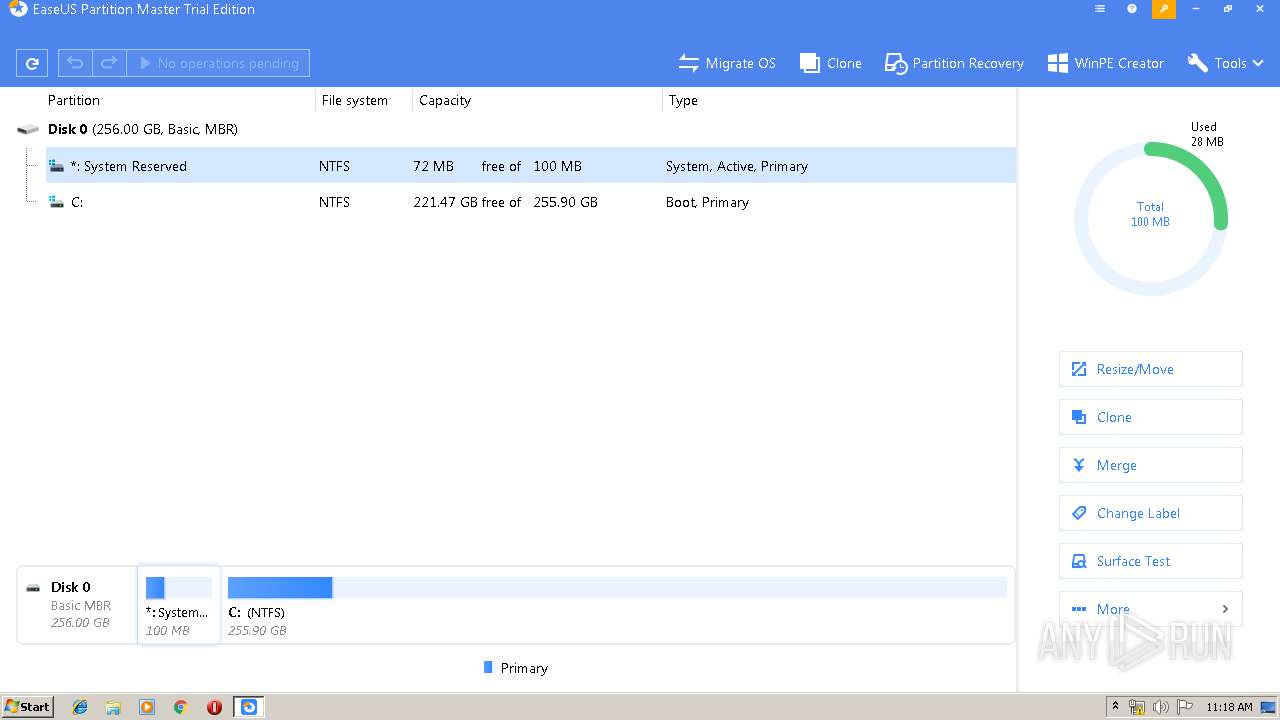1280x720 pixels.
Task: Click the Resize/Move icon in the side panel
Action: [x=1079, y=369]
